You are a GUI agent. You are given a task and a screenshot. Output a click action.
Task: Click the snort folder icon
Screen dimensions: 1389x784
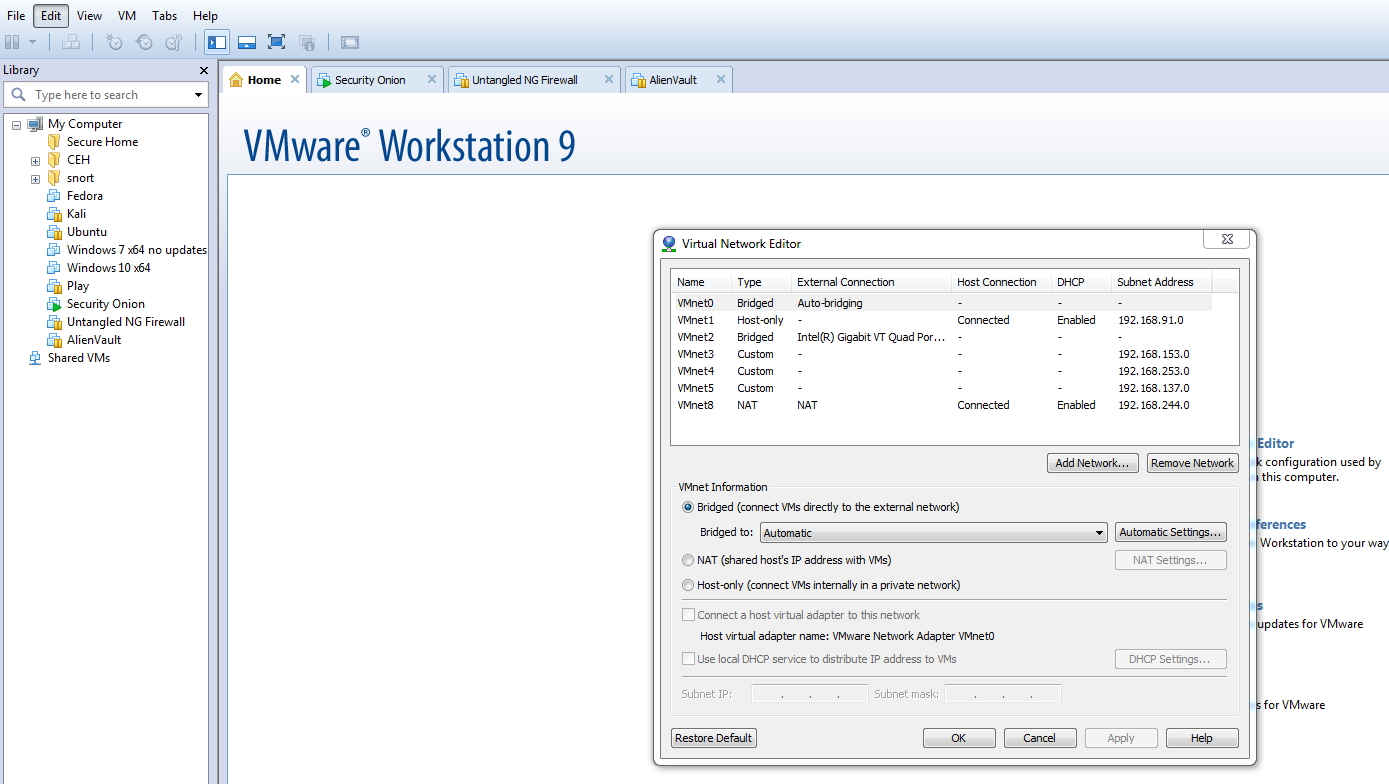click(x=54, y=178)
